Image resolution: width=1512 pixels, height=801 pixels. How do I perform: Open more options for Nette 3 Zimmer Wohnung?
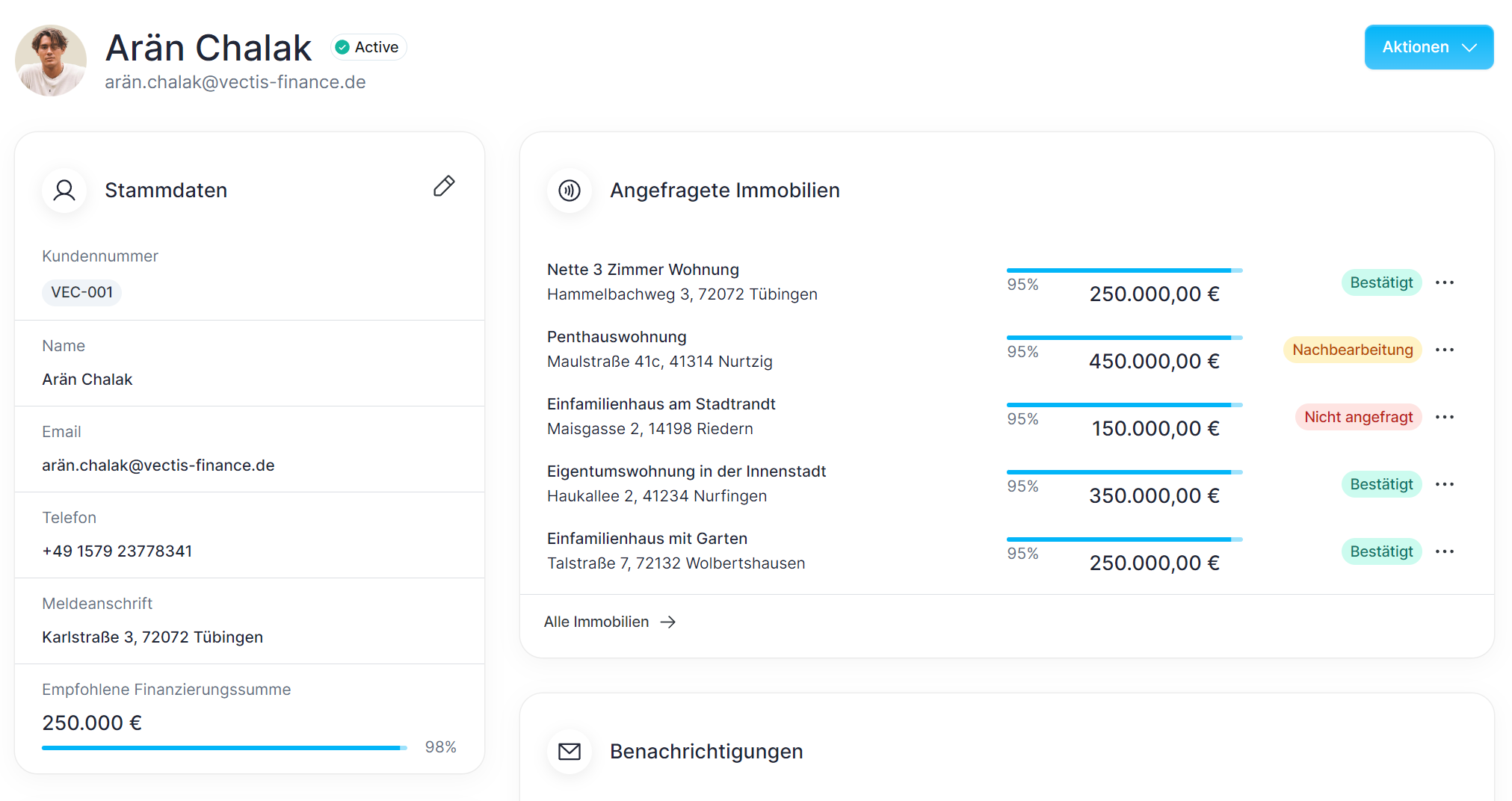pos(1445,282)
